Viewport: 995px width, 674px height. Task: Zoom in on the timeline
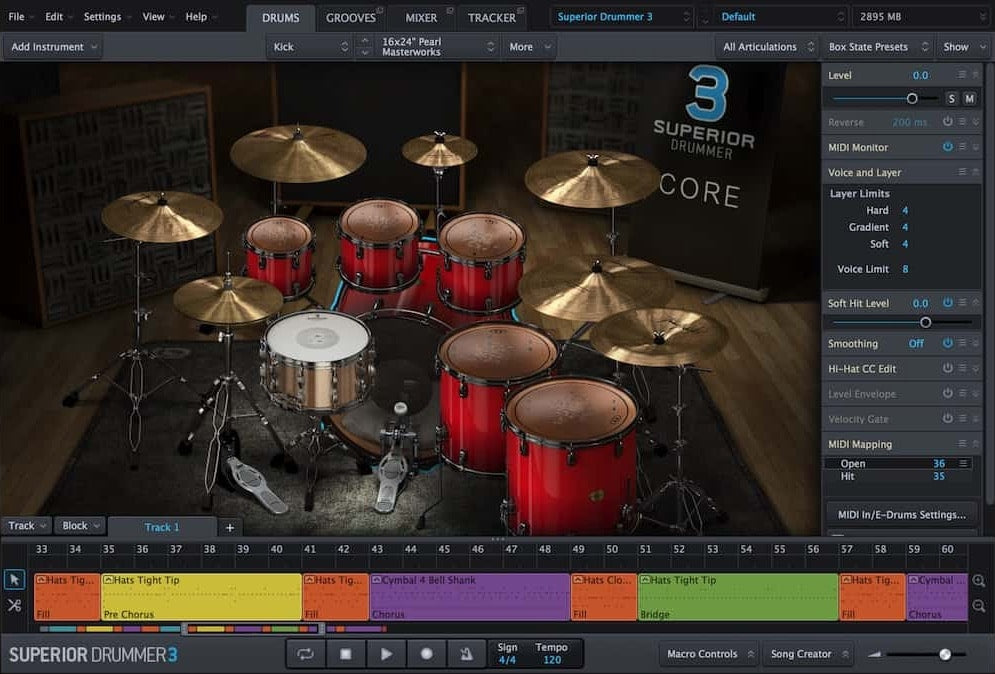(x=978, y=581)
